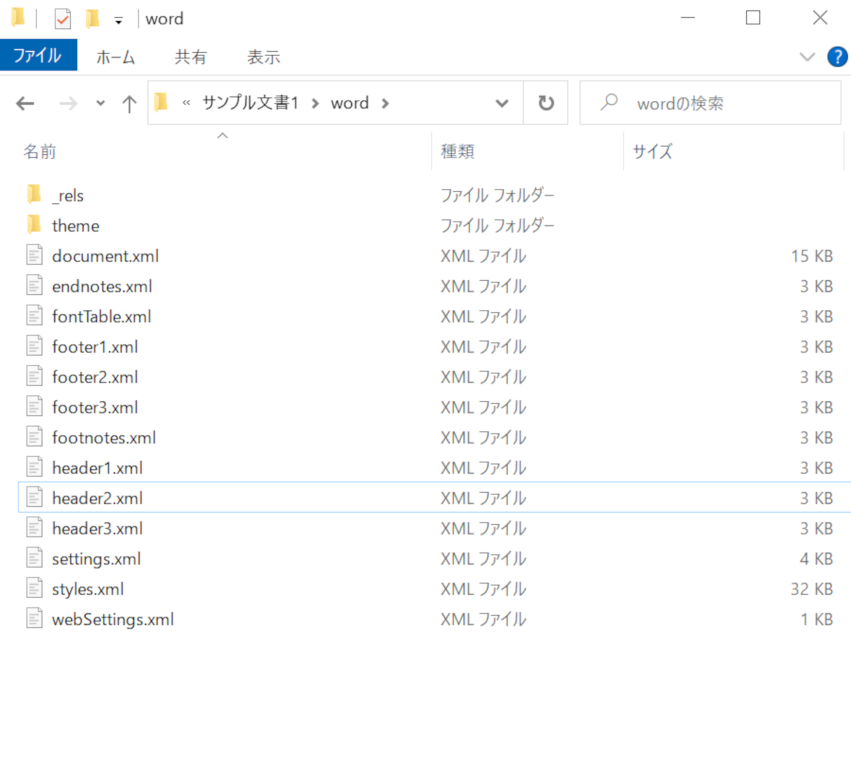Click the styles.xml file icon
The image size is (851, 768).
point(36,589)
